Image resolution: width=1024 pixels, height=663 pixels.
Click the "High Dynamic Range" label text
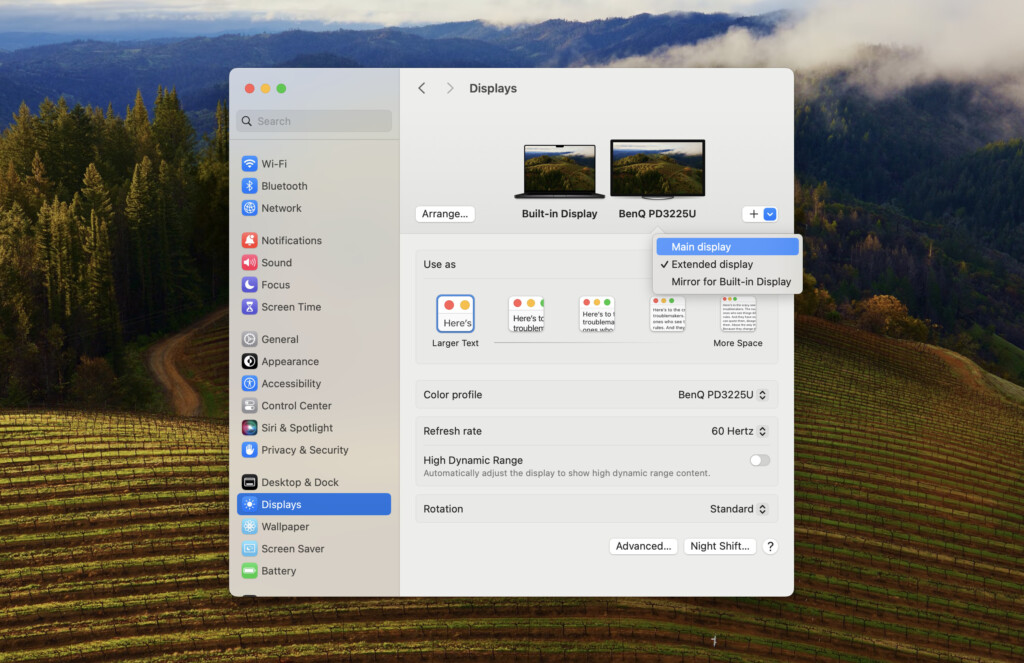(x=473, y=460)
